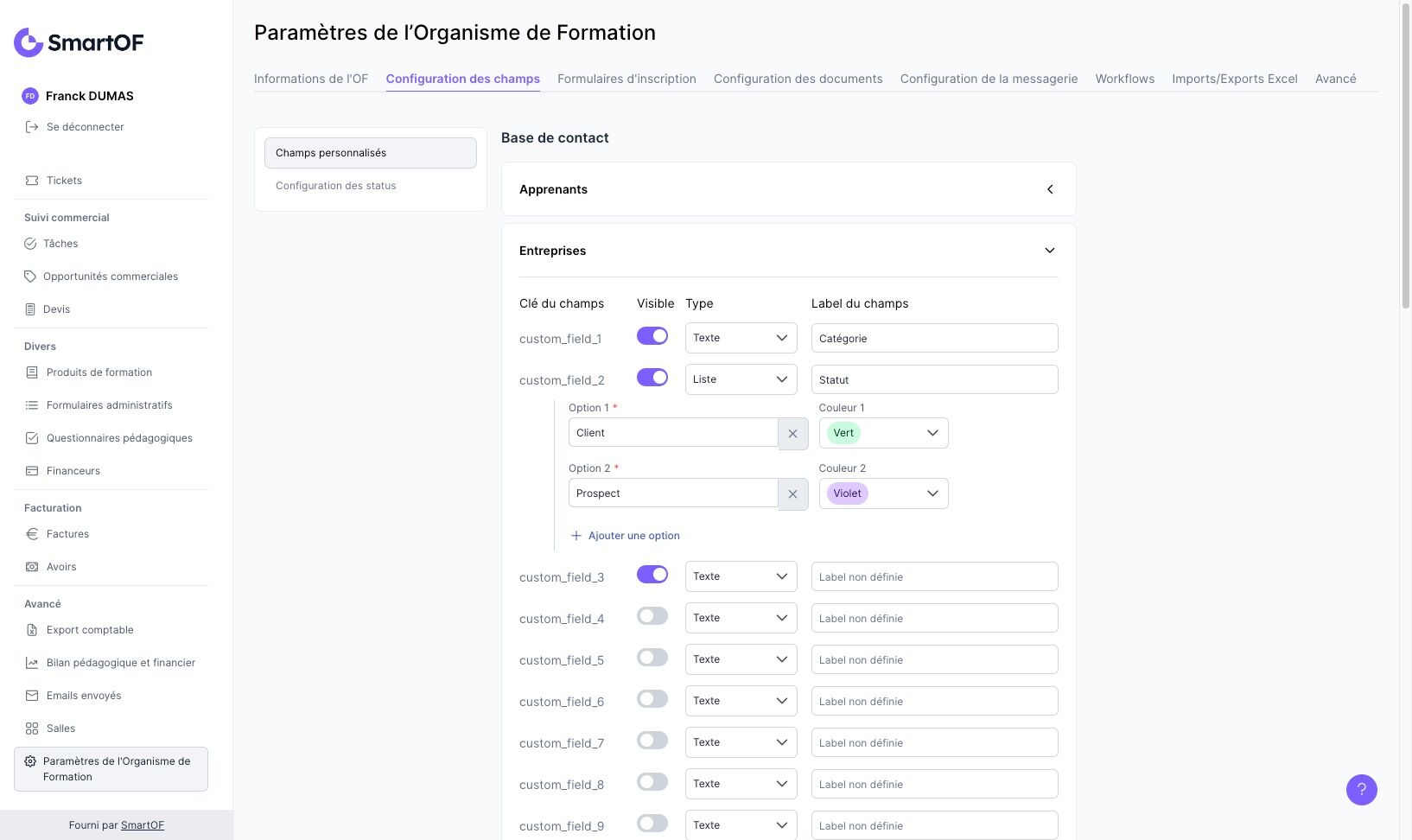The height and width of the screenshot is (840, 1412).
Task: Click the Se déconnecter logout icon
Action: click(x=32, y=127)
